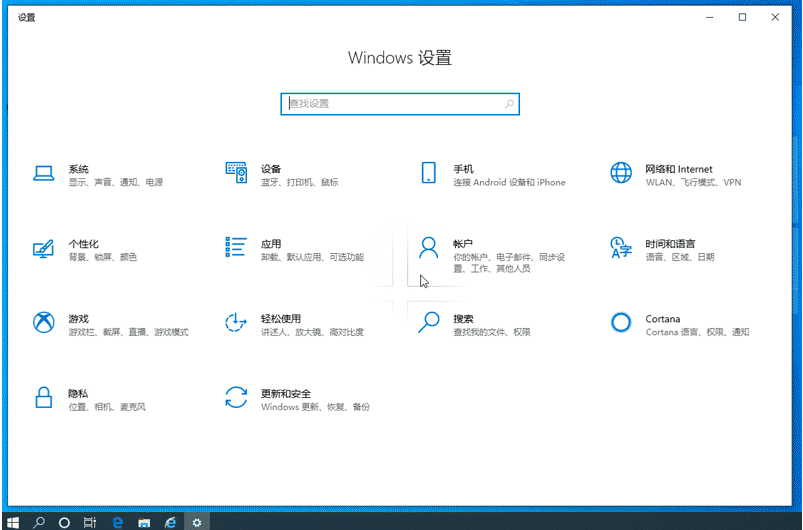Screen dimensions: 803x530
Task: Open the 时间和语言 clock-letter icon
Action: (x=621, y=247)
